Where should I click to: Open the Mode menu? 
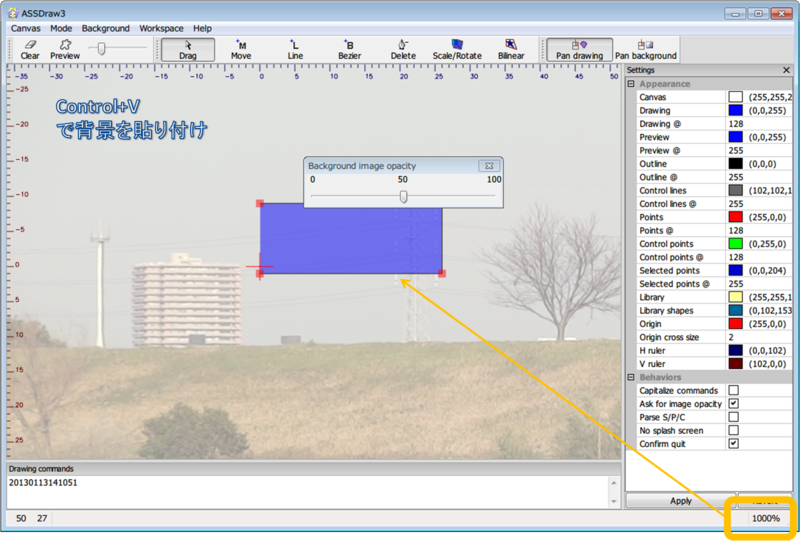pos(61,29)
